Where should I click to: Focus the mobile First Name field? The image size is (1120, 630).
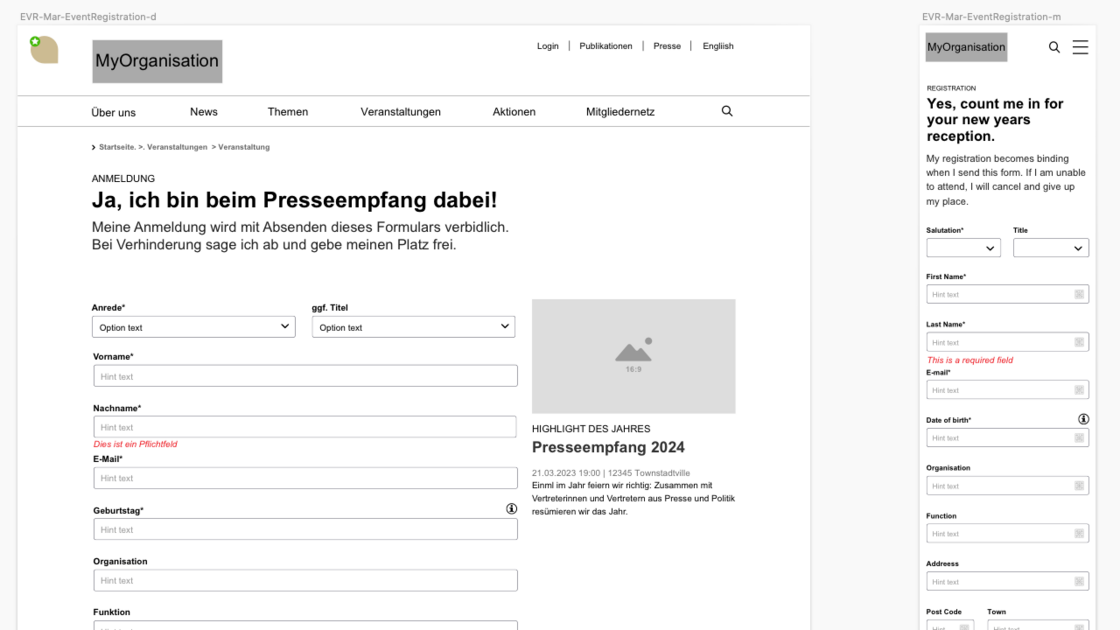1007,294
